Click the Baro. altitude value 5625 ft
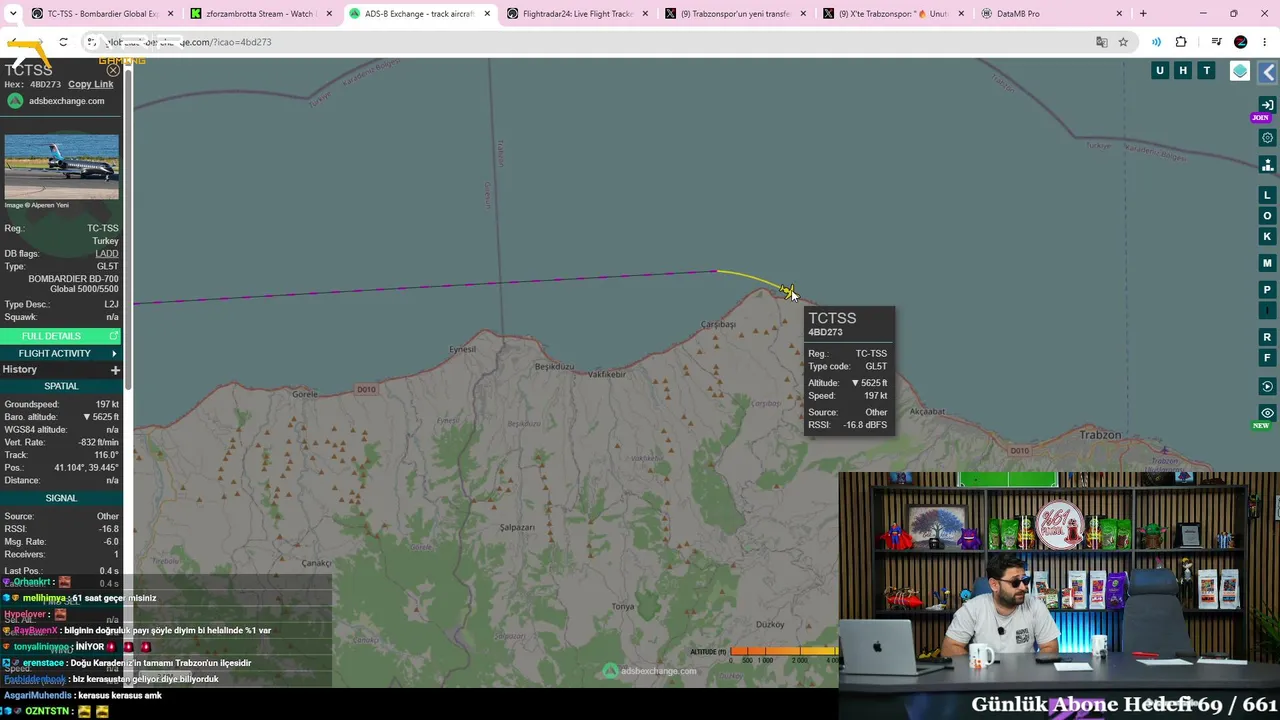Viewport: 1280px width, 720px height. 100,417
